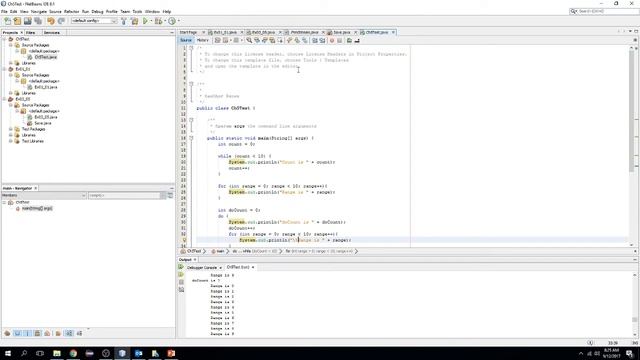
Task: Switch to History editor view
Action: click(x=203, y=40)
